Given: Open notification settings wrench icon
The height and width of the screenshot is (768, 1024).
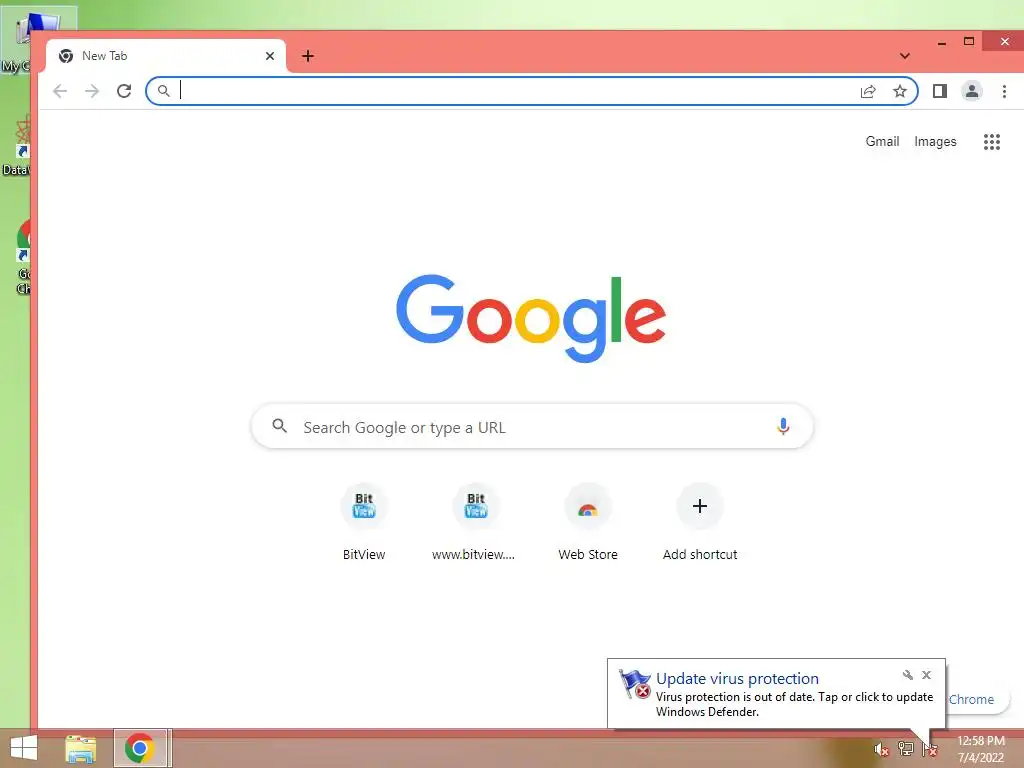Looking at the screenshot, I should (x=908, y=675).
